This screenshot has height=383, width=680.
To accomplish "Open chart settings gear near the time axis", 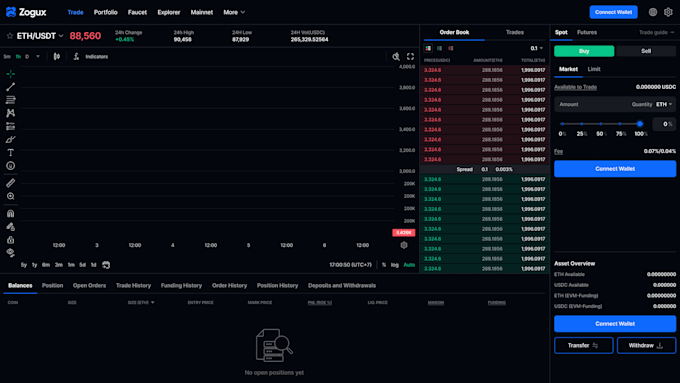I will tap(404, 245).
